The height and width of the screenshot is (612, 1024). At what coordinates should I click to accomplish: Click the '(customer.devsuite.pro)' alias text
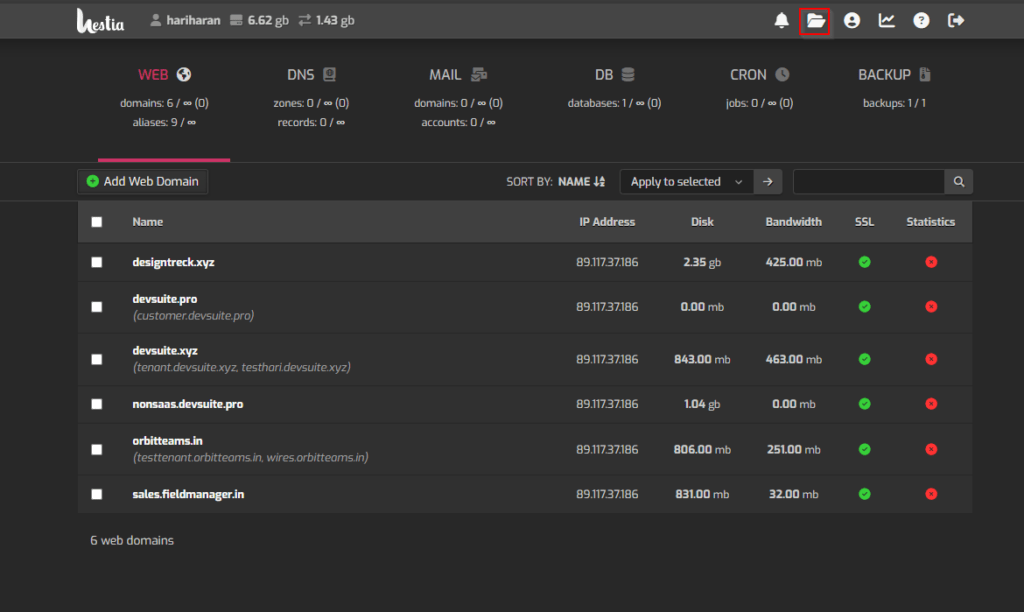click(x=193, y=315)
